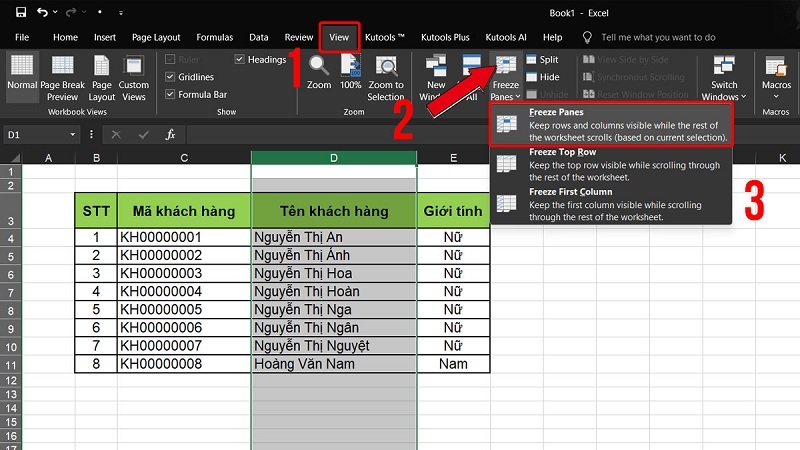Click the Split window button
Screen dimensions: 800x450
(542, 60)
